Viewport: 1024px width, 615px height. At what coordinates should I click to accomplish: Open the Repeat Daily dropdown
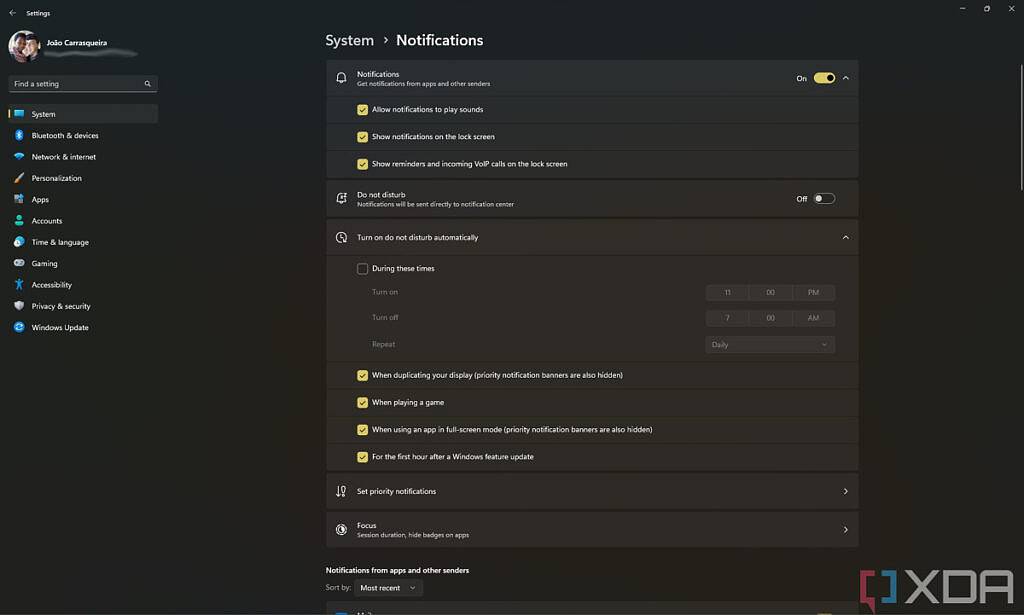(x=770, y=344)
